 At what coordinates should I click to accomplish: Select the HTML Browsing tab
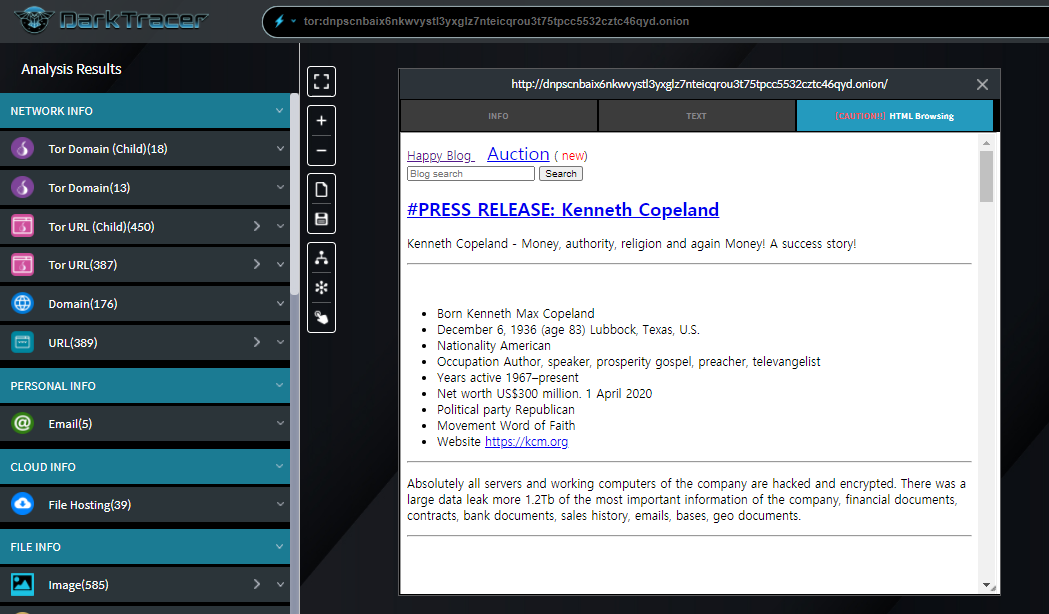[x=894, y=116]
